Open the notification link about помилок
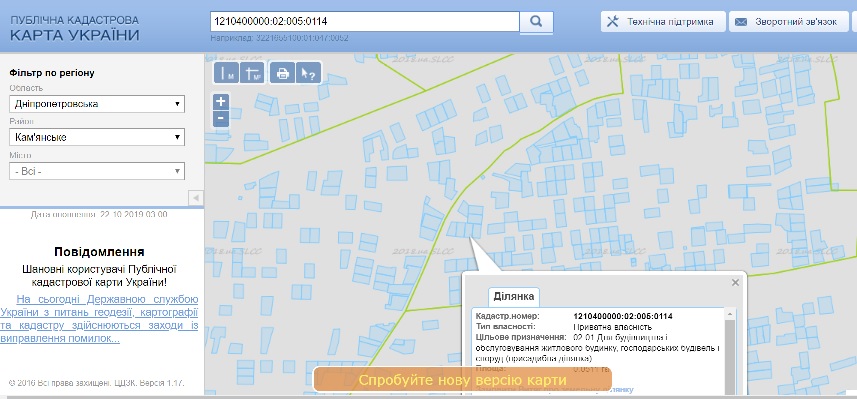 pyautogui.click(x=99, y=319)
